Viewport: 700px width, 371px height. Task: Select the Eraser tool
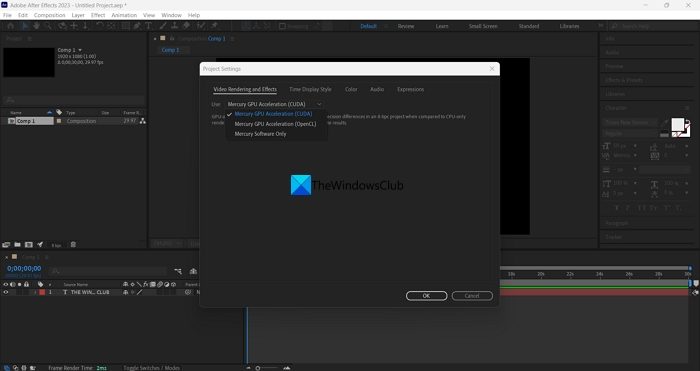pos(186,26)
